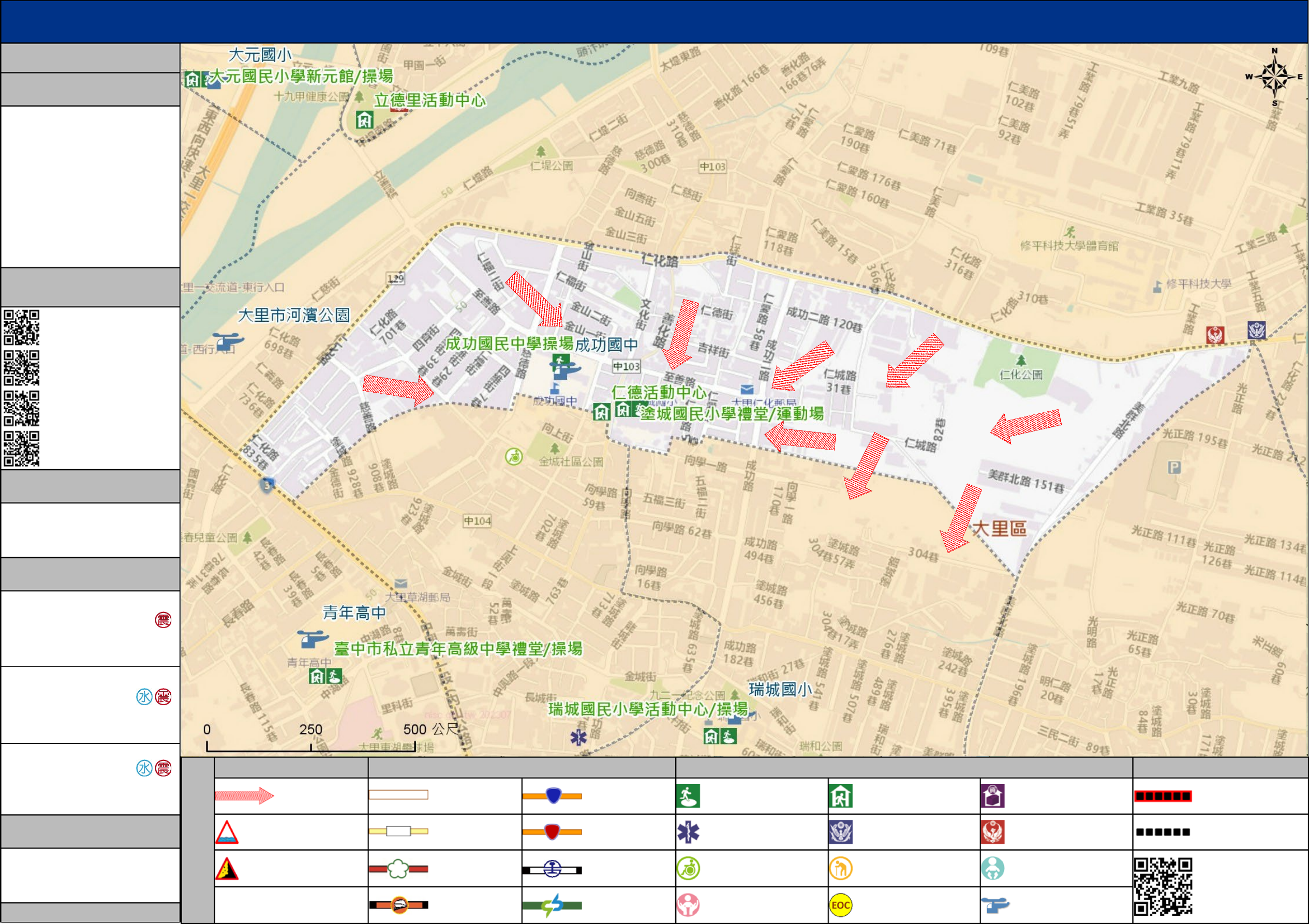Click the yellow EOC circle in legend
1309x924 pixels.
pyautogui.click(x=841, y=905)
